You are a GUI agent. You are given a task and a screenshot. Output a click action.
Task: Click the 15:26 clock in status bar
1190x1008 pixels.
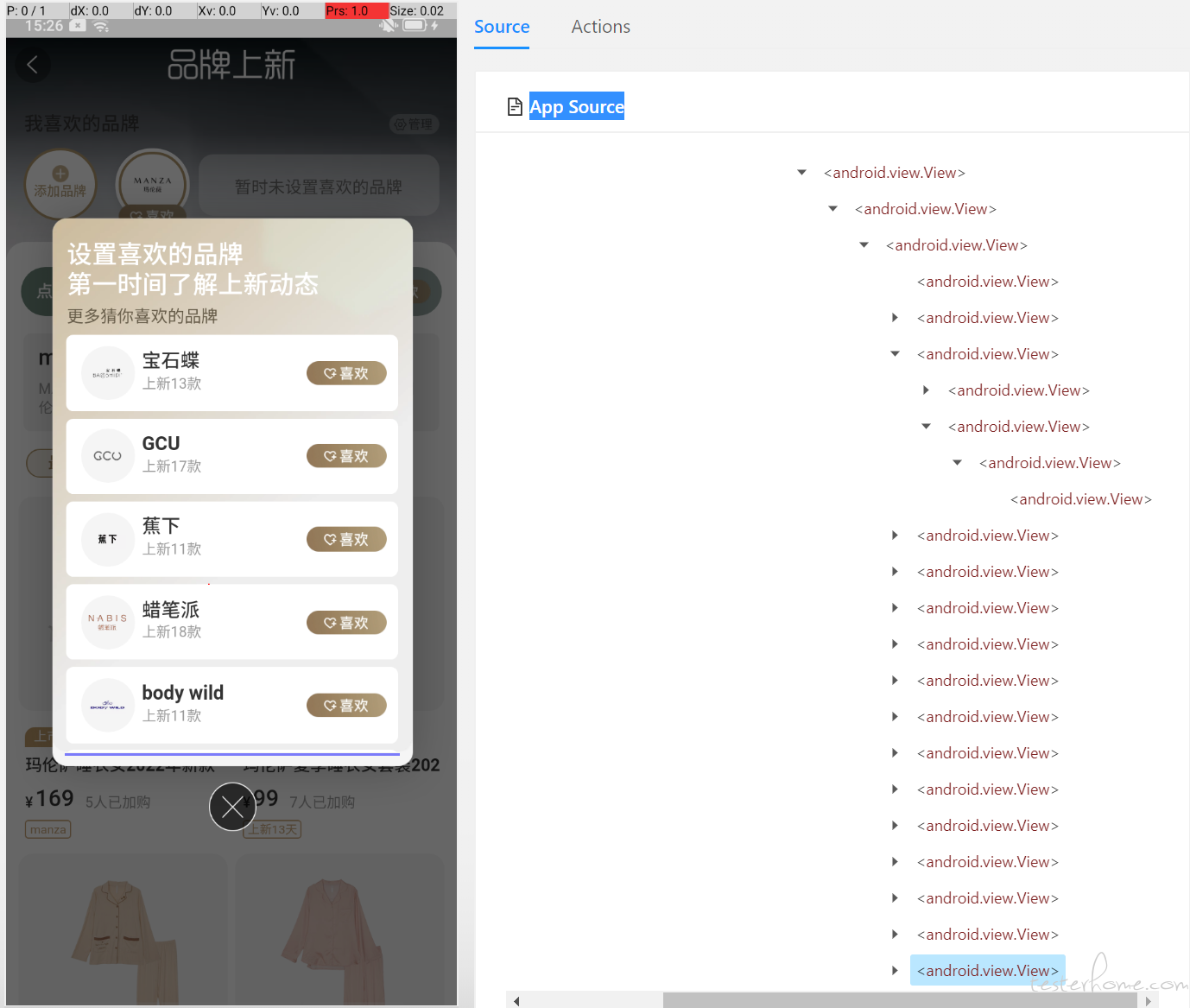coord(44,26)
